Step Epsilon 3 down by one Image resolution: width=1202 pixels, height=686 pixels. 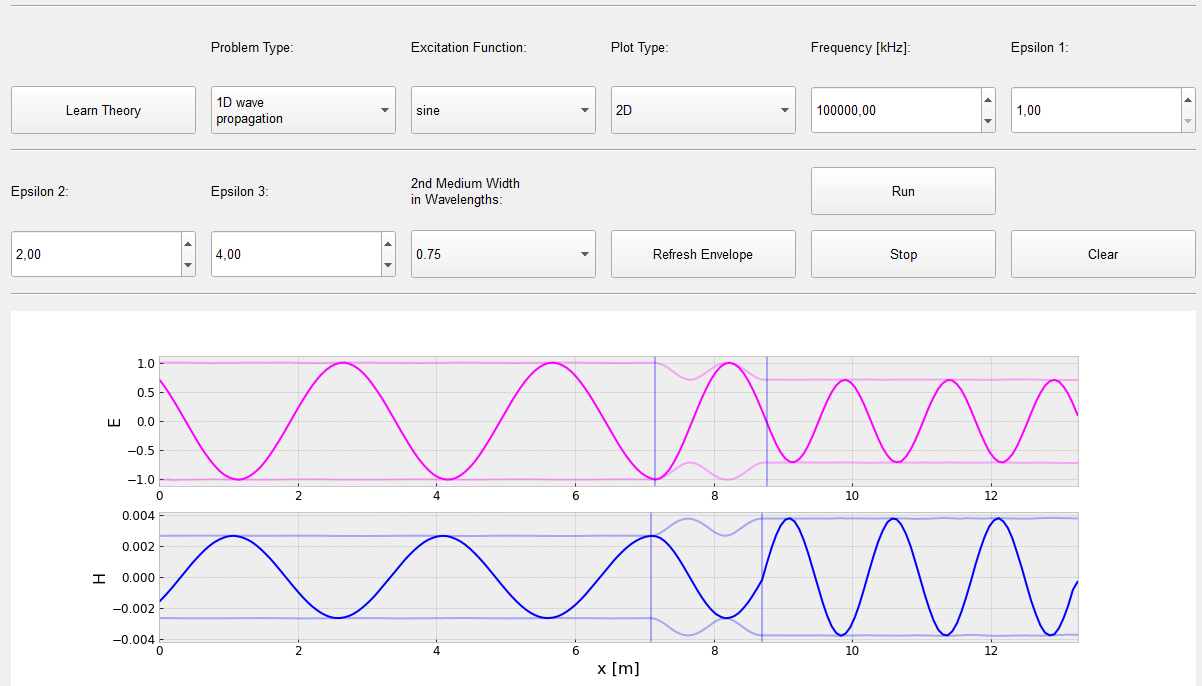coord(388,265)
